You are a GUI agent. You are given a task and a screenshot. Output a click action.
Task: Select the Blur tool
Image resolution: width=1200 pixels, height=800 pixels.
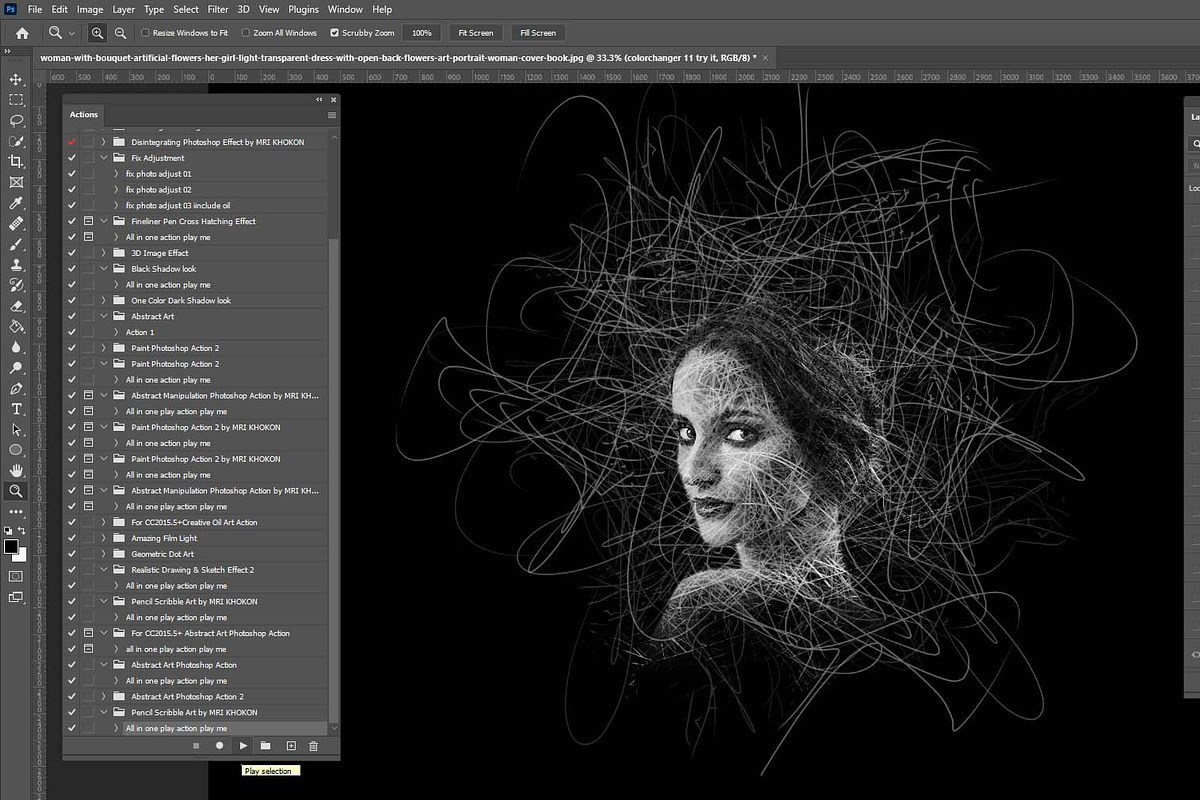click(16, 347)
